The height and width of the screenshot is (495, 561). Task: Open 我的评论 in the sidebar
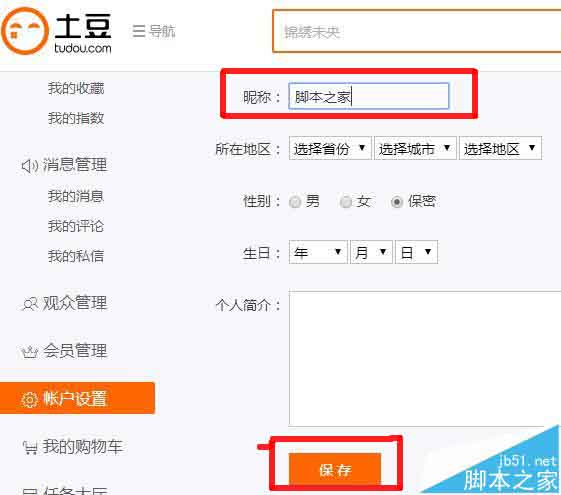pyautogui.click(x=76, y=226)
